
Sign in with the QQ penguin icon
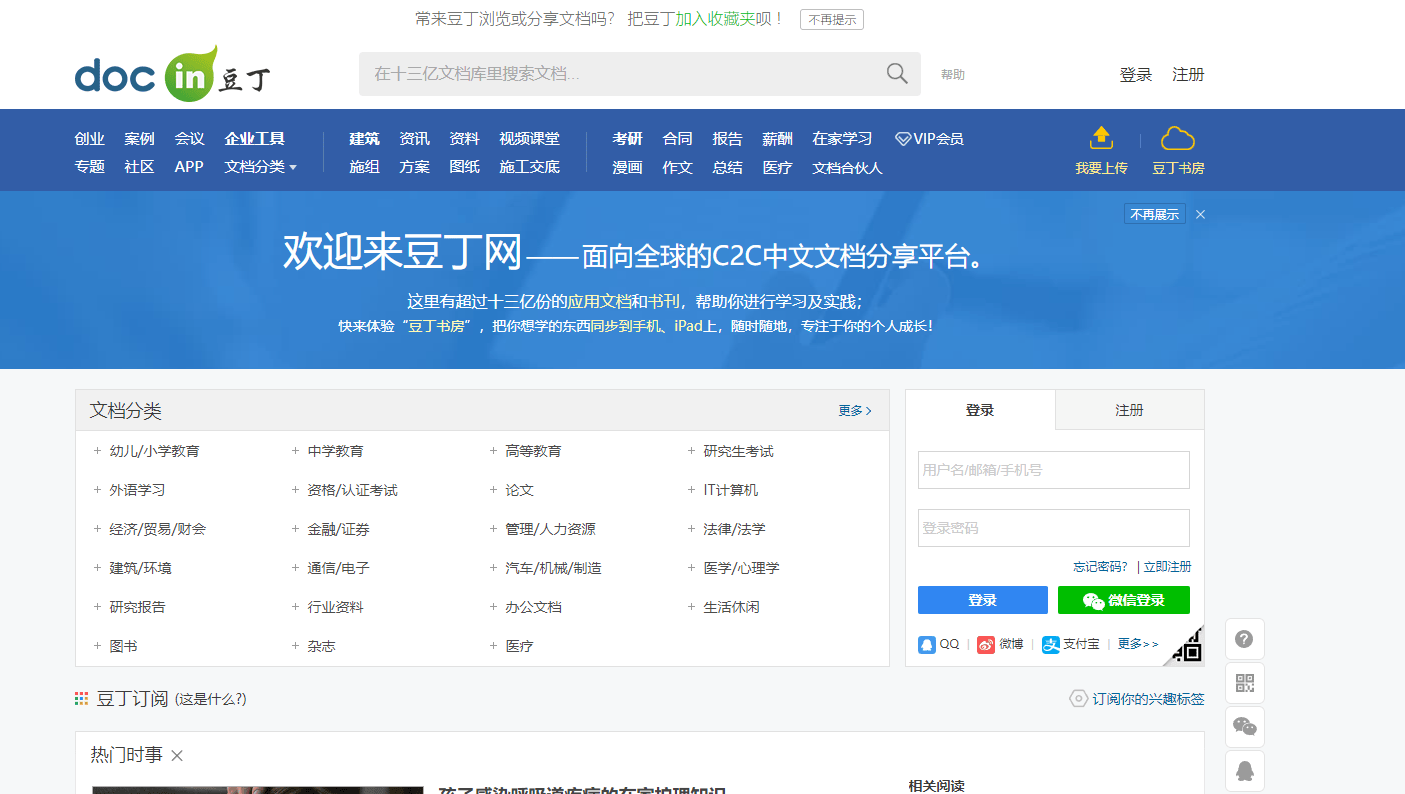pyautogui.click(x=926, y=644)
